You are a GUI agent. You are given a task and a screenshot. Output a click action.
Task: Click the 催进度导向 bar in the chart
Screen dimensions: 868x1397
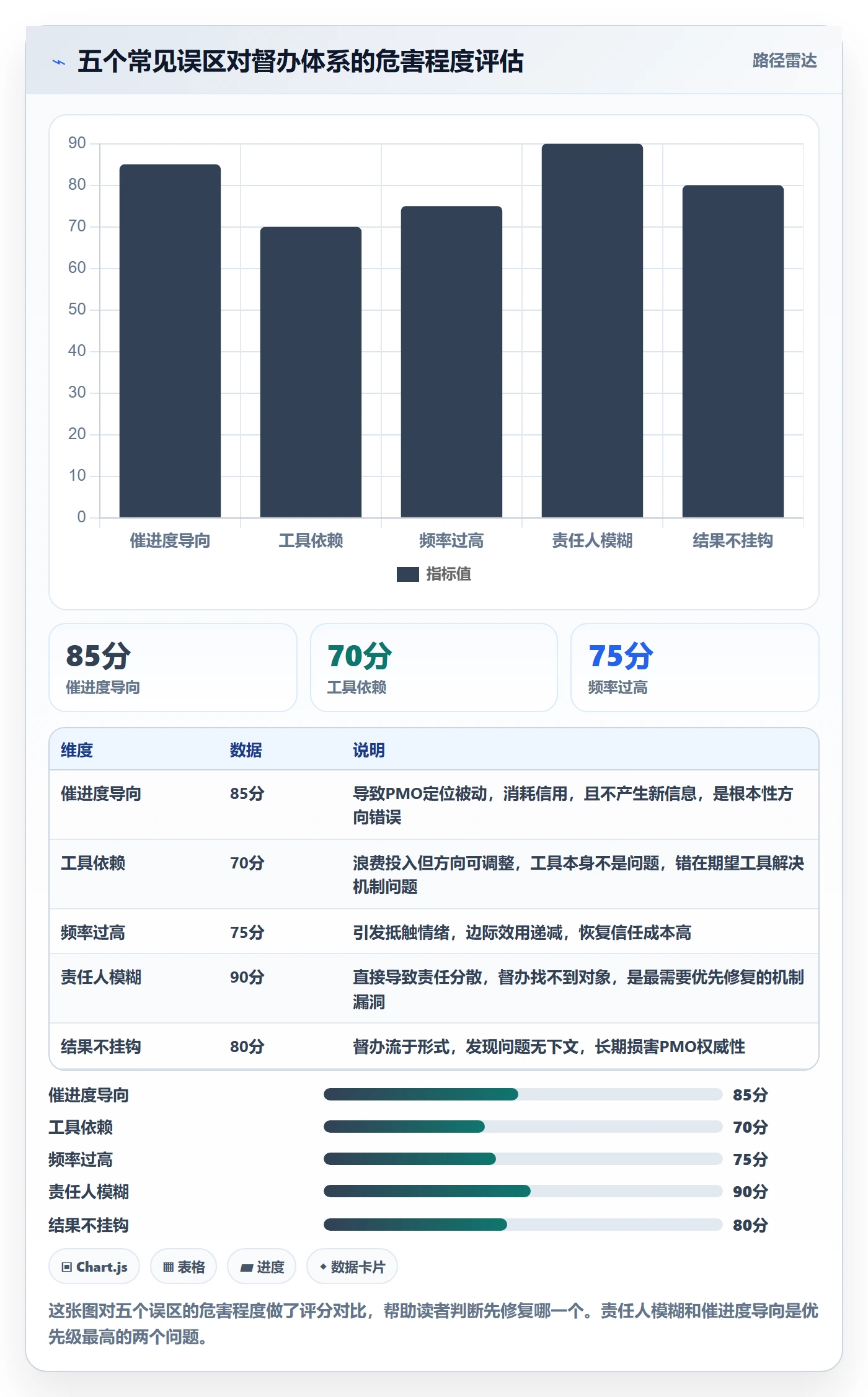(x=170, y=341)
